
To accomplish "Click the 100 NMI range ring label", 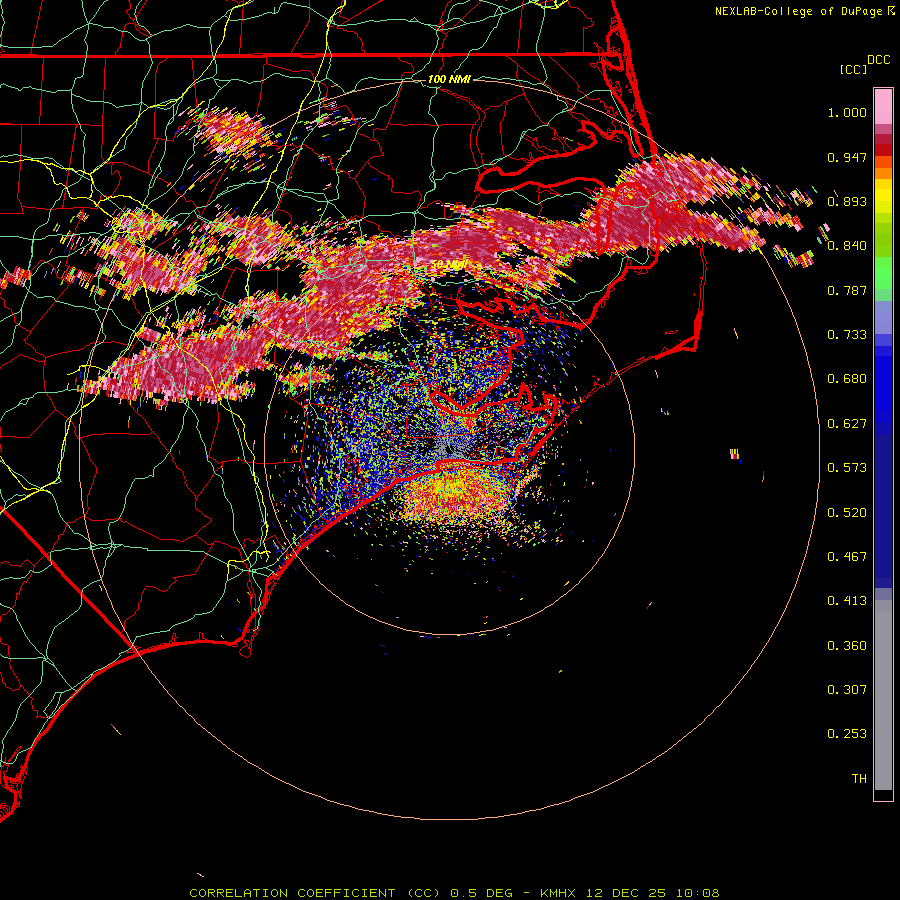I will (449, 79).
